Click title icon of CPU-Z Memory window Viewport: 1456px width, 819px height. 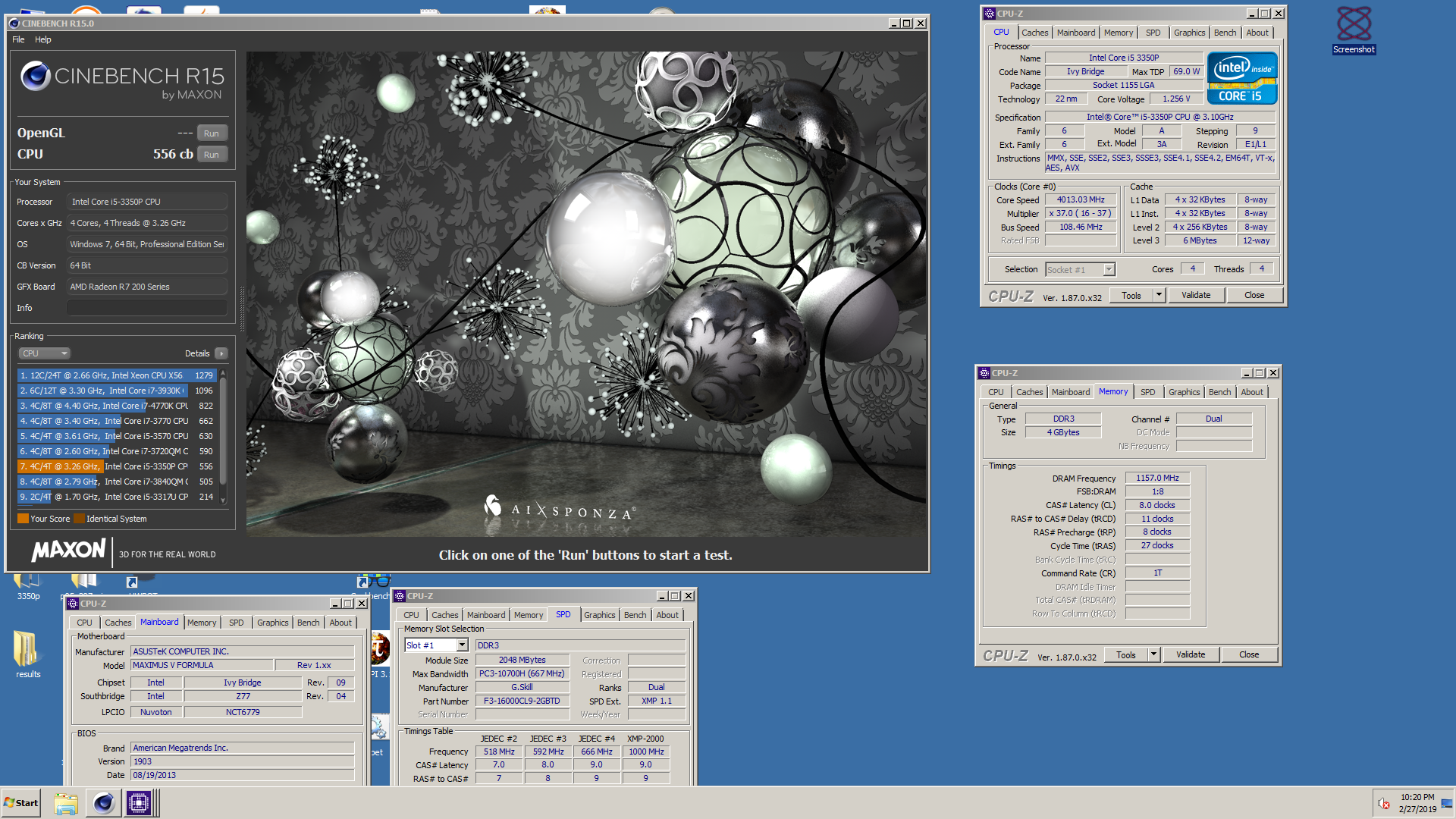[984, 373]
